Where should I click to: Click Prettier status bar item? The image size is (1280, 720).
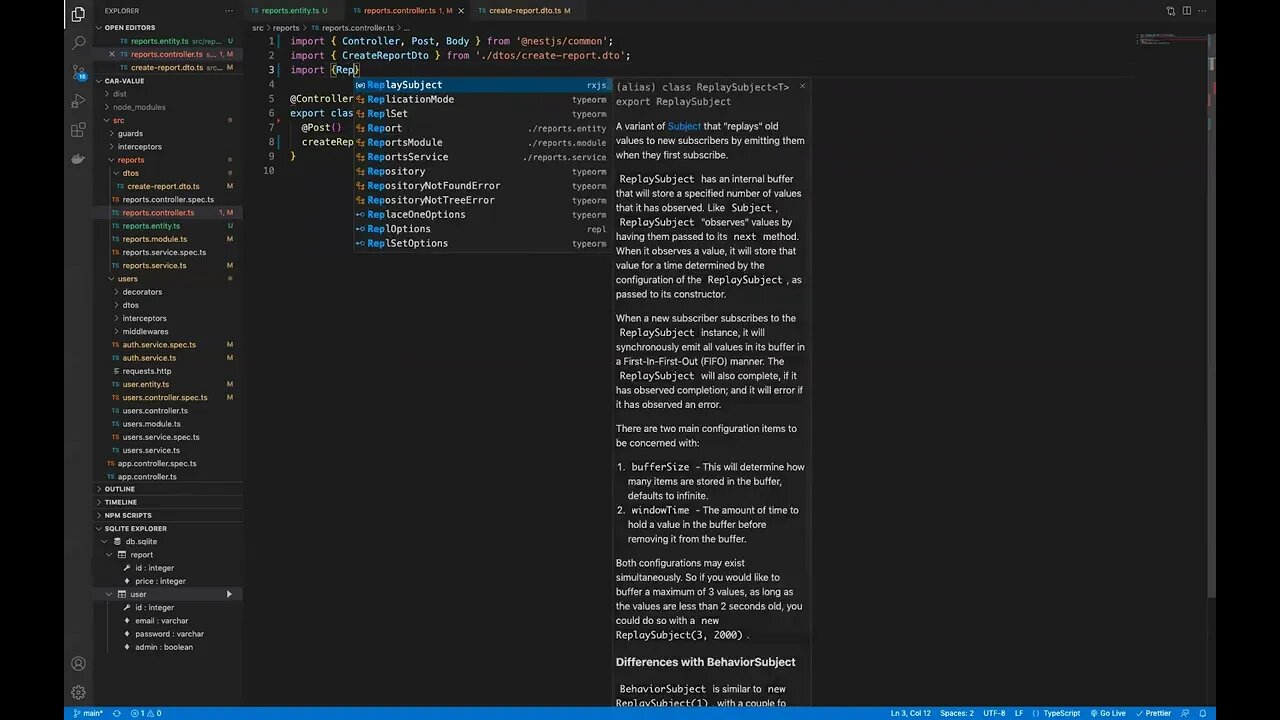coord(1153,713)
